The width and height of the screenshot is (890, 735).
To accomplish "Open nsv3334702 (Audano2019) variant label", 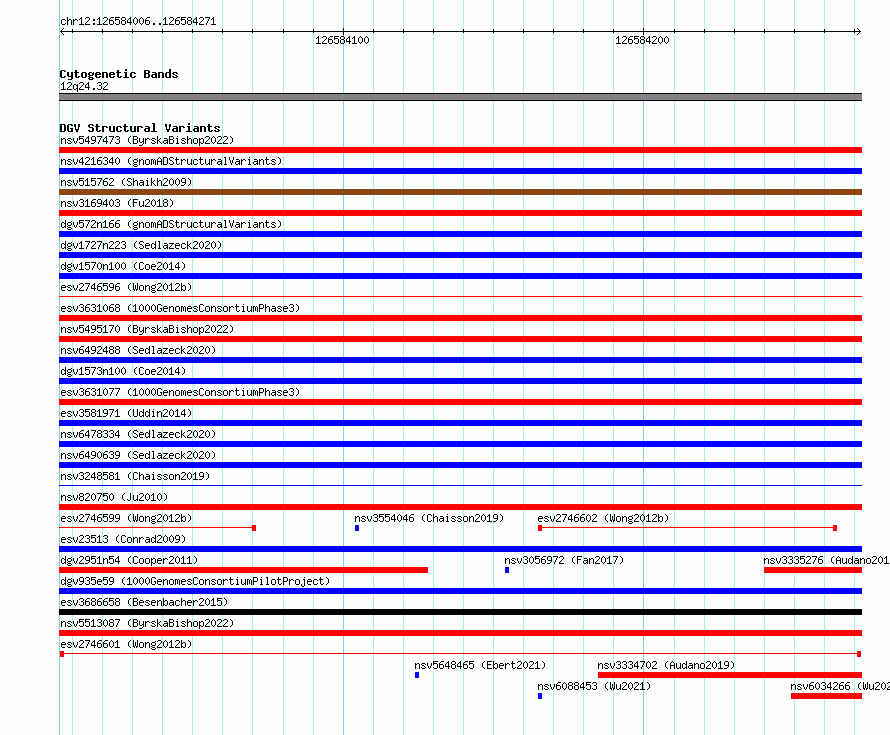I will (x=666, y=665).
